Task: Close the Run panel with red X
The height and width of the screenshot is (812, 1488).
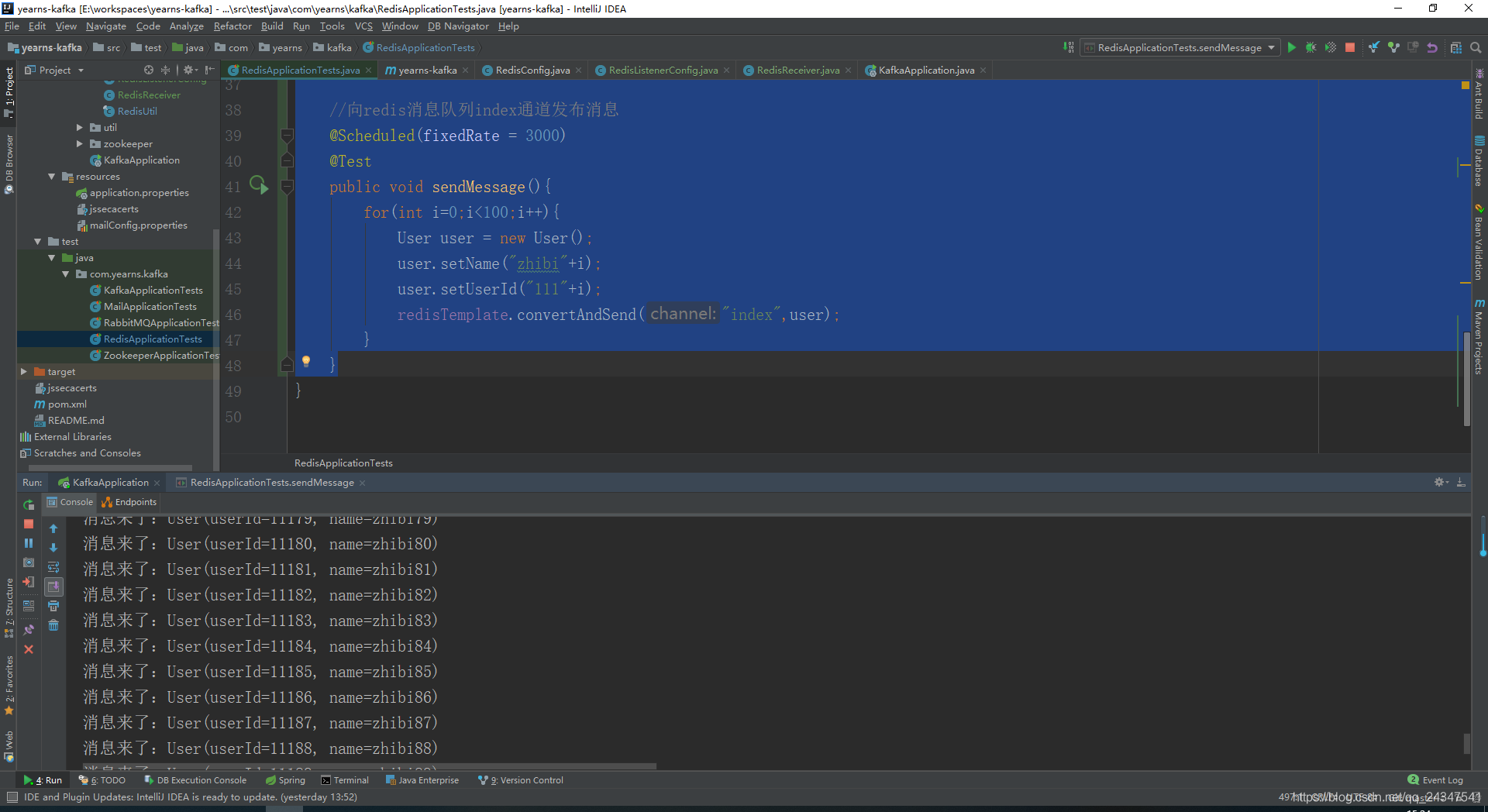Action: 29,649
